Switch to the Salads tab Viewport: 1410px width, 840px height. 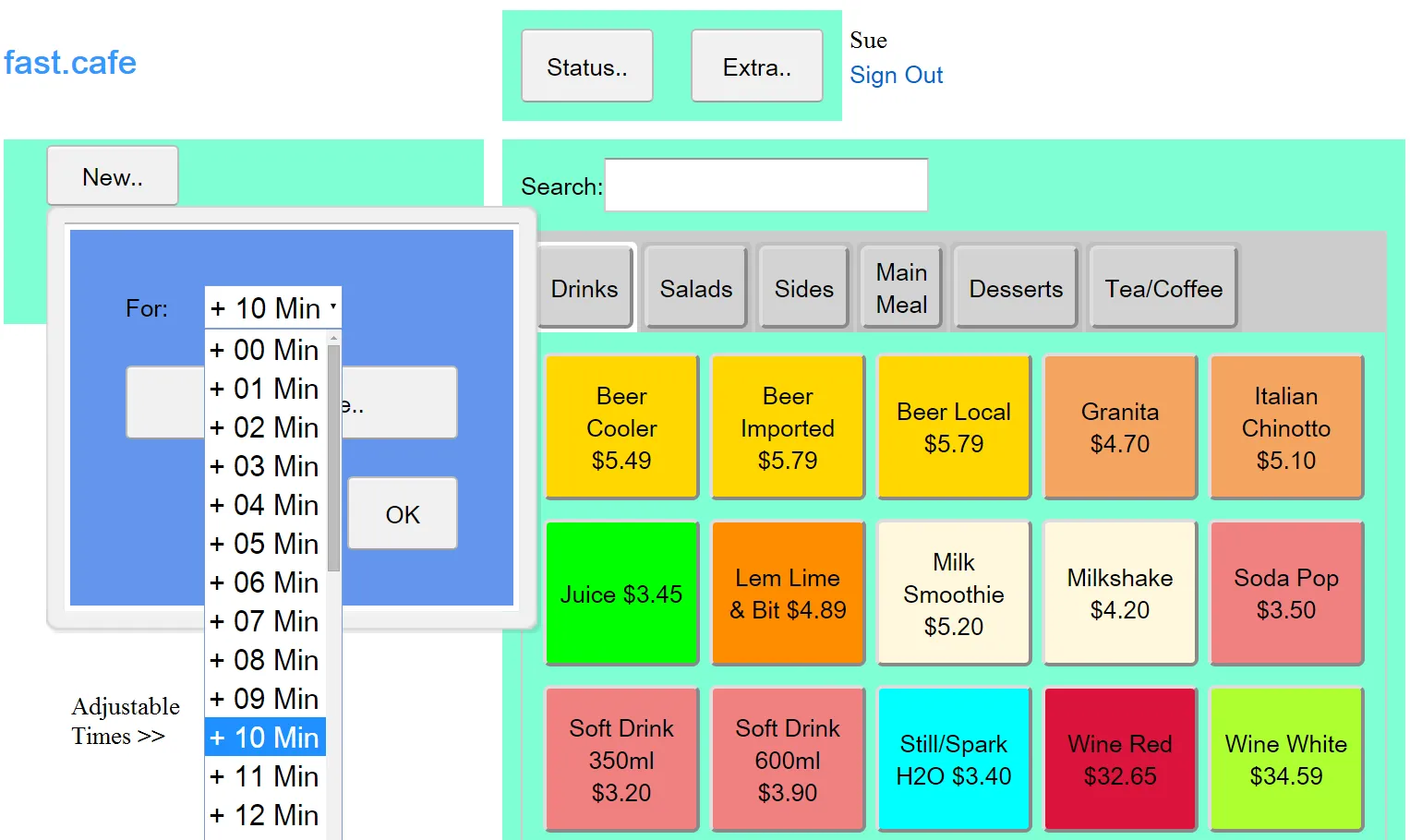(696, 288)
